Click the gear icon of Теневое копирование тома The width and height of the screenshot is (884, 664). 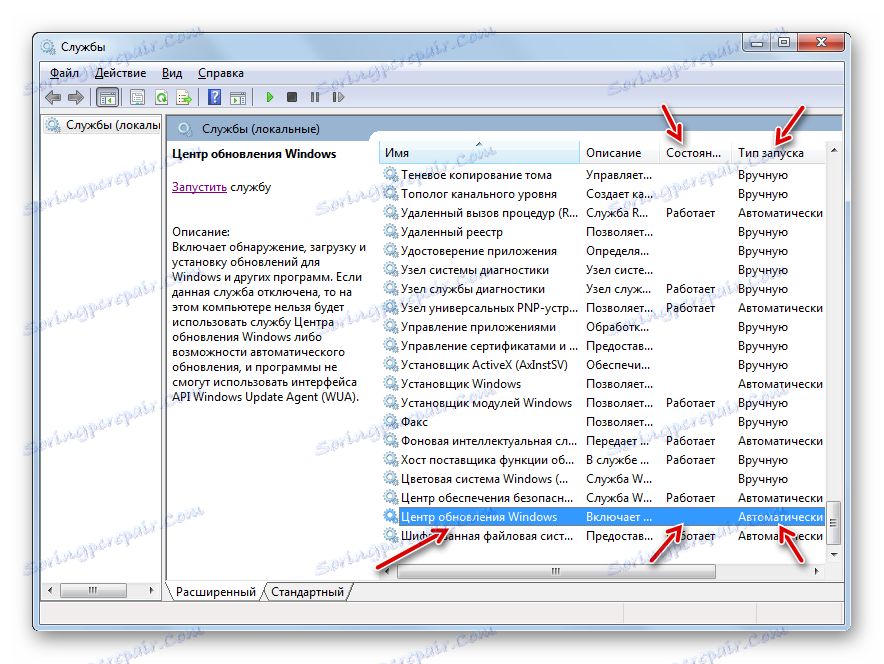(390, 174)
